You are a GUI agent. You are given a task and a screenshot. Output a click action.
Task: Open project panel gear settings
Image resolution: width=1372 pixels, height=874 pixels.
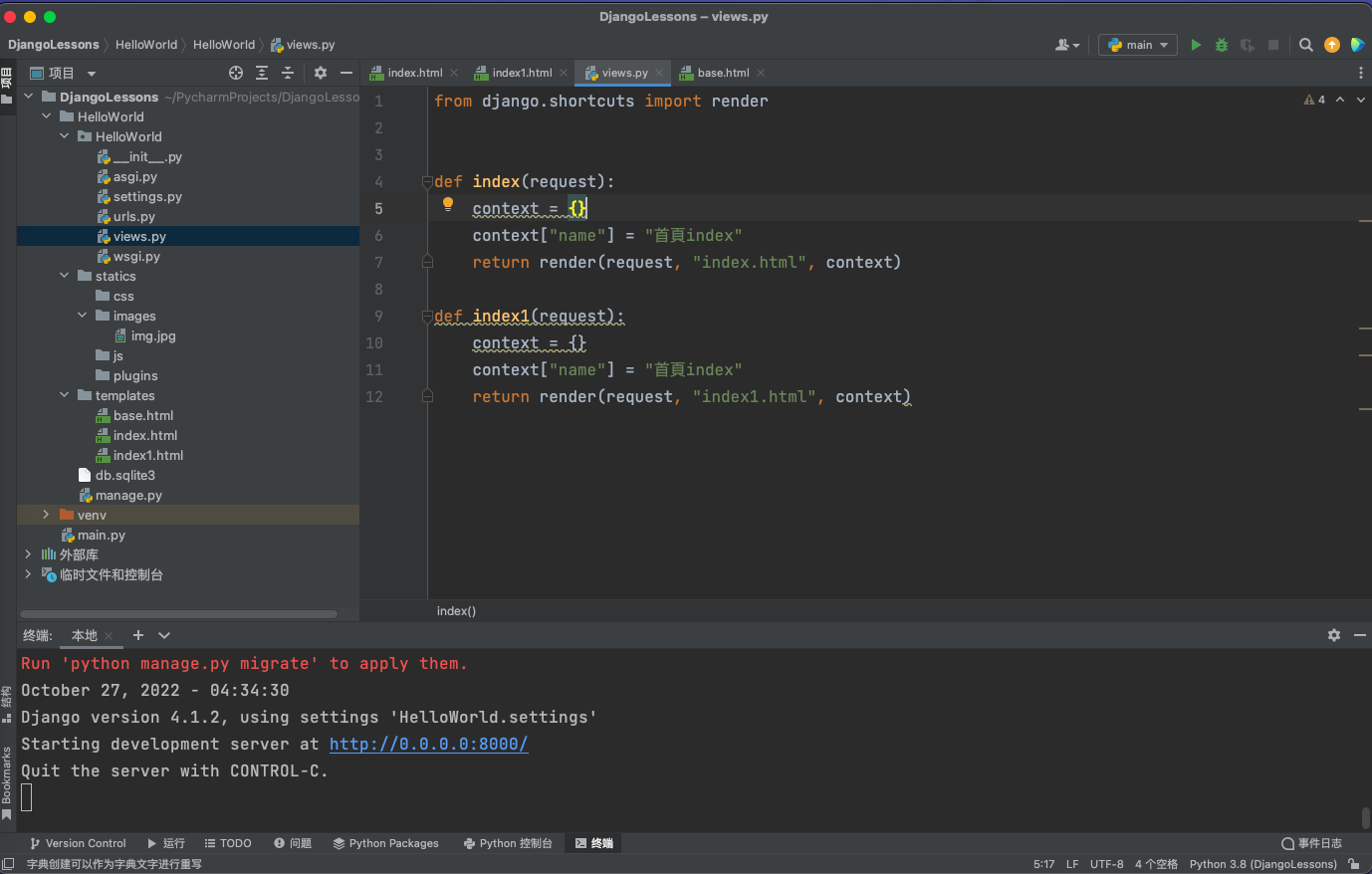pos(320,73)
